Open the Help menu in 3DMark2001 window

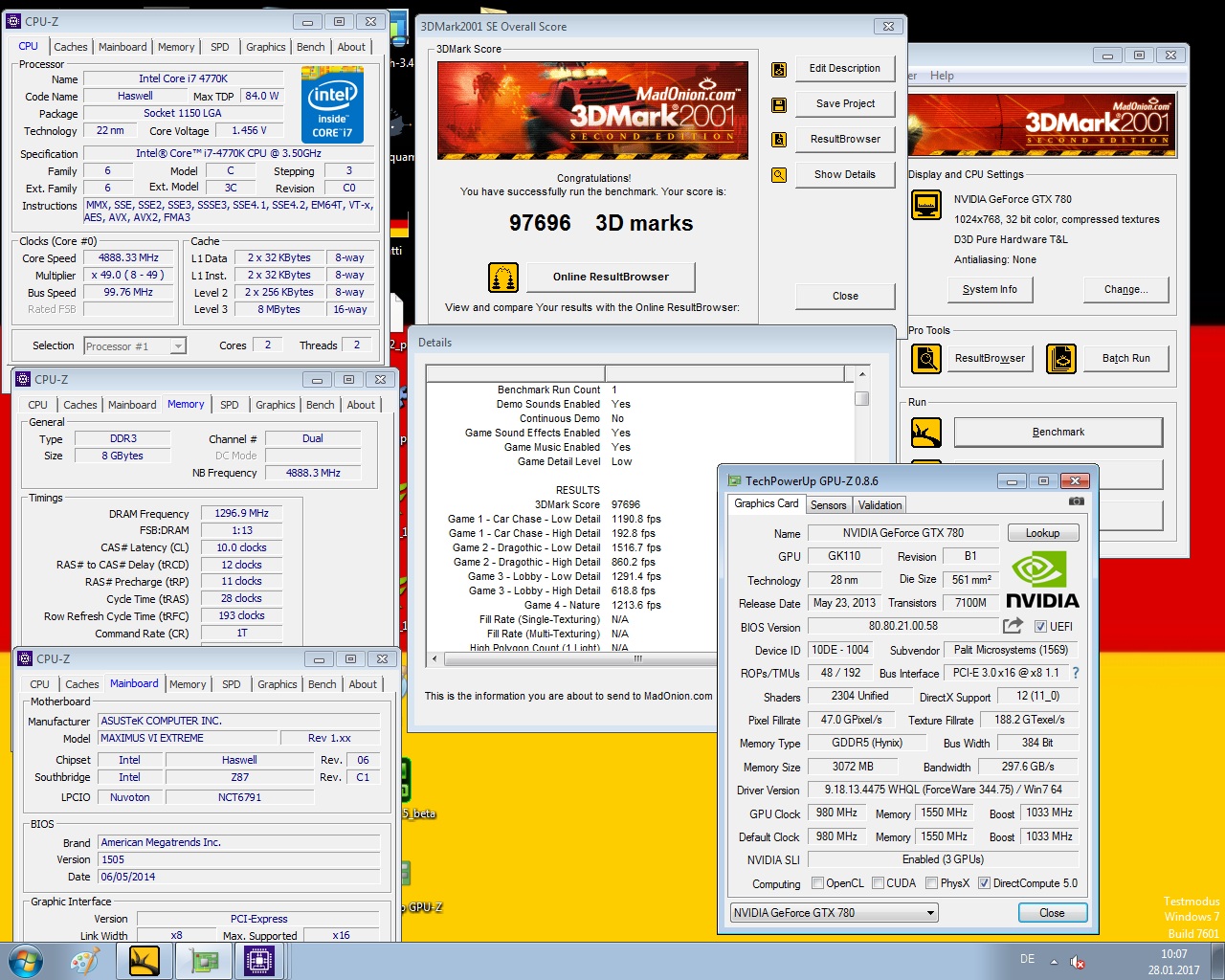942,76
